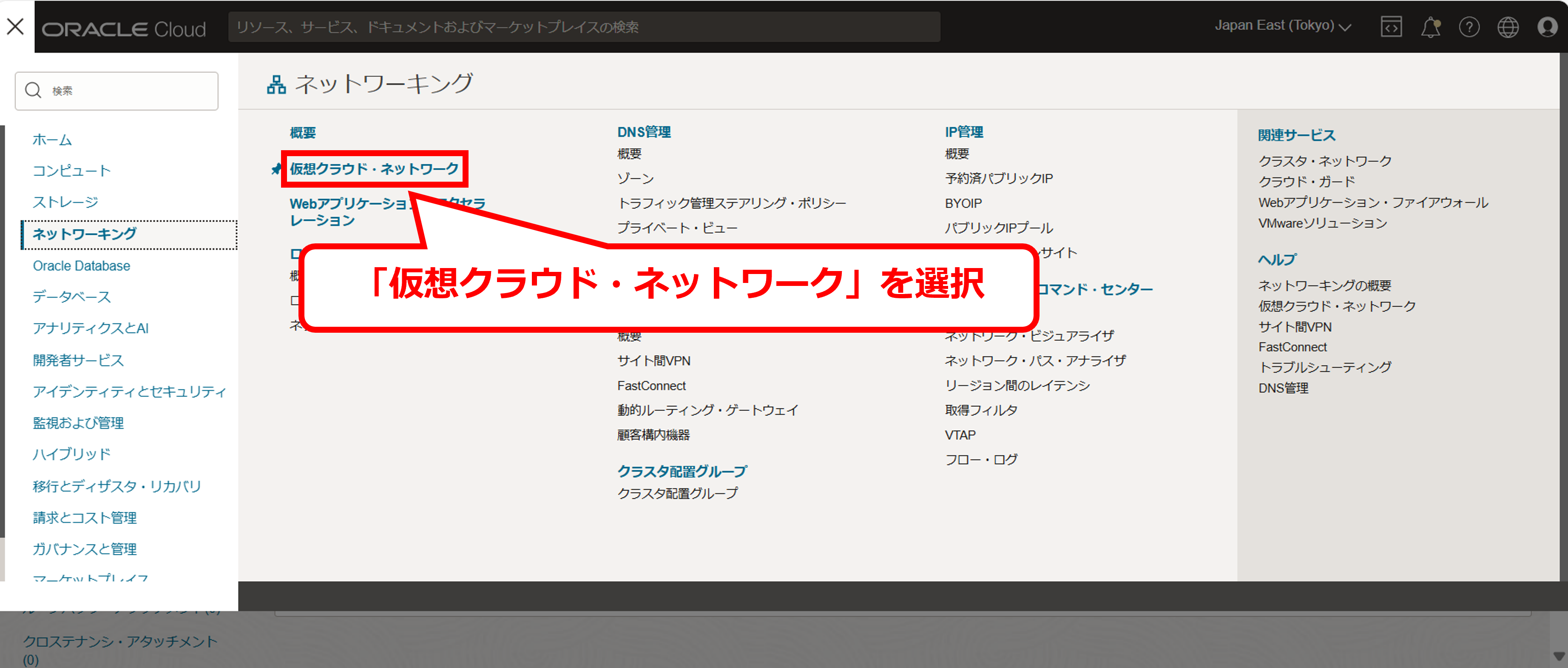Screen dimensions: 1568x668
Task: Select ネットワーキング in the left menu
Action: pyautogui.click(x=85, y=234)
